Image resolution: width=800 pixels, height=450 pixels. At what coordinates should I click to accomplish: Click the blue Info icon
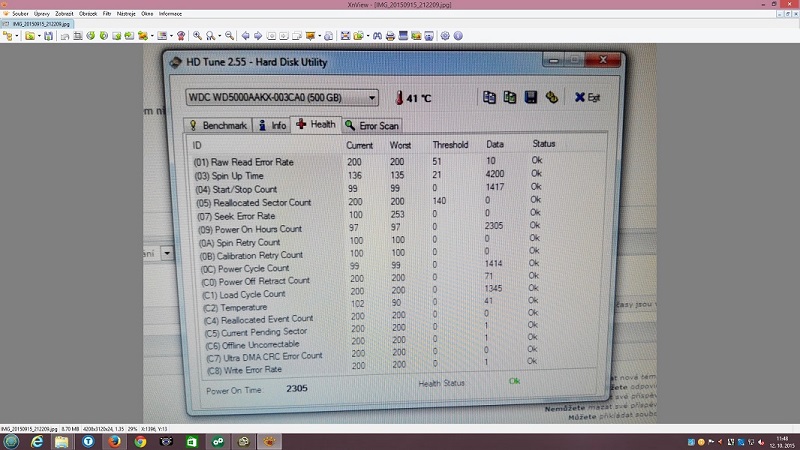pyautogui.click(x=458, y=36)
